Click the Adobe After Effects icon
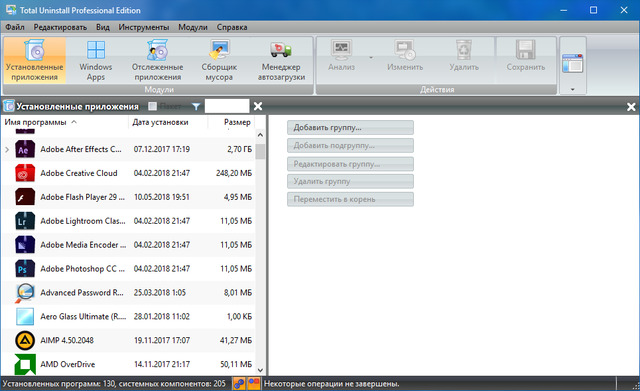 coord(25,149)
